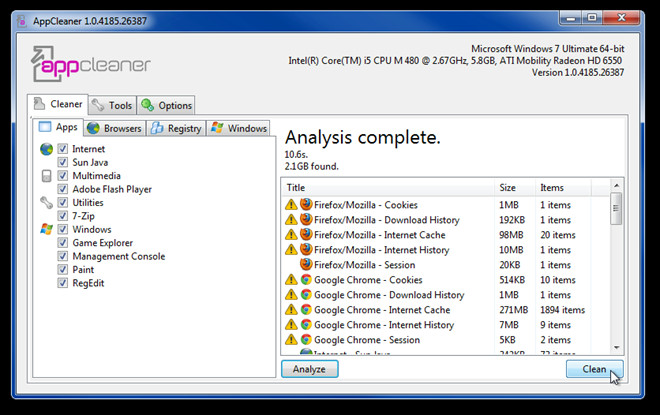Click warning icon for Firefox Internet Cache

coord(291,235)
